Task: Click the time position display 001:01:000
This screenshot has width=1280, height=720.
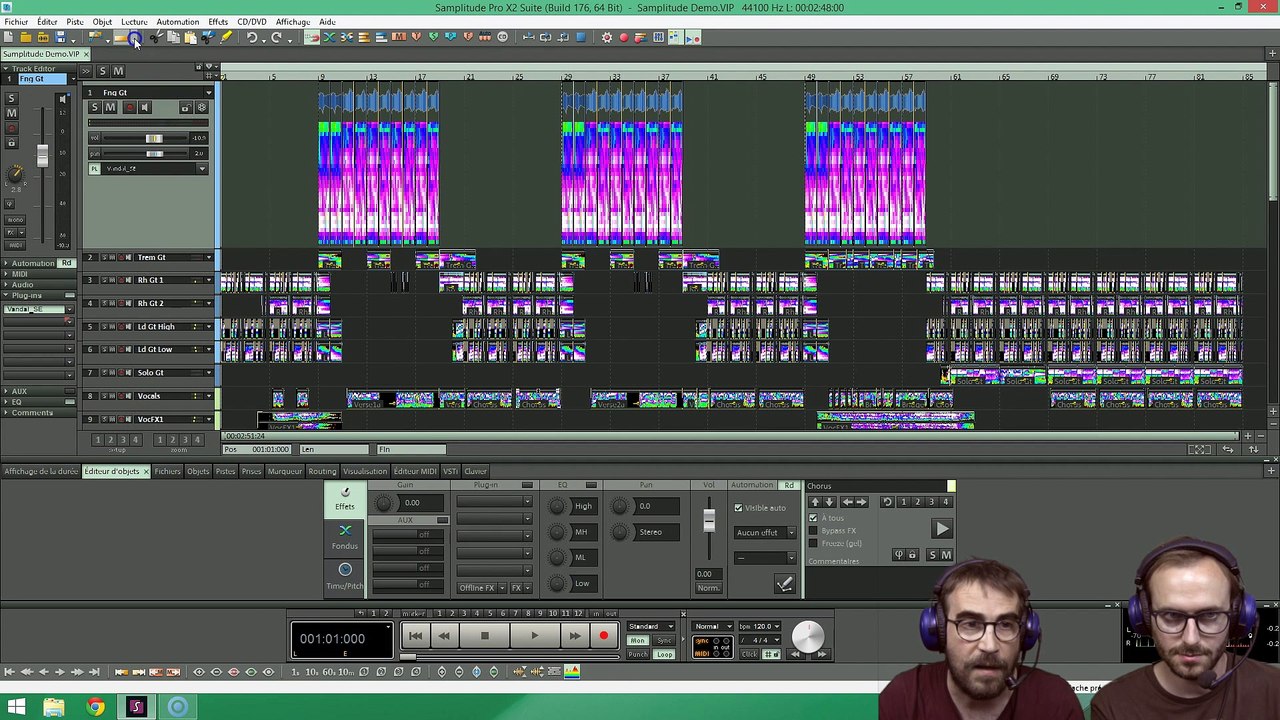Action: (x=332, y=638)
